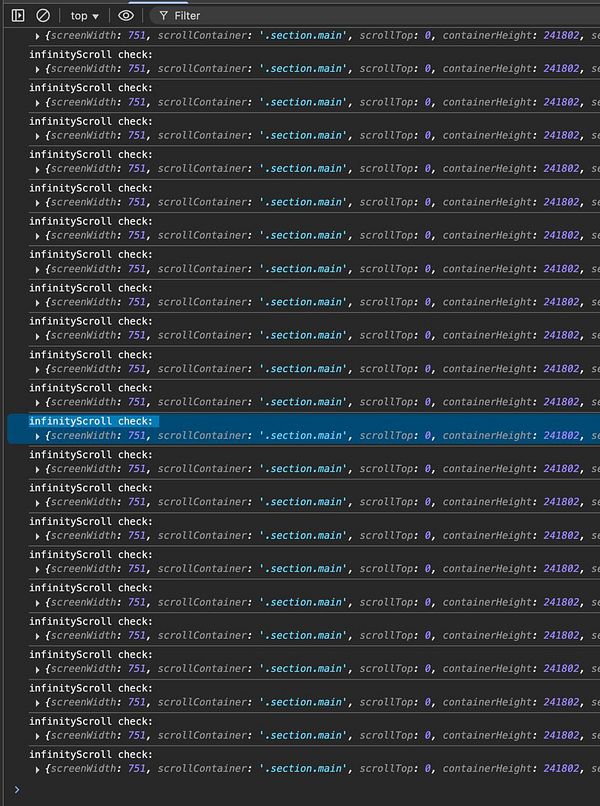Click containerHeight 241802 in the highlighted row
600x806 pixels.
pyautogui.click(x=511, y=436)
